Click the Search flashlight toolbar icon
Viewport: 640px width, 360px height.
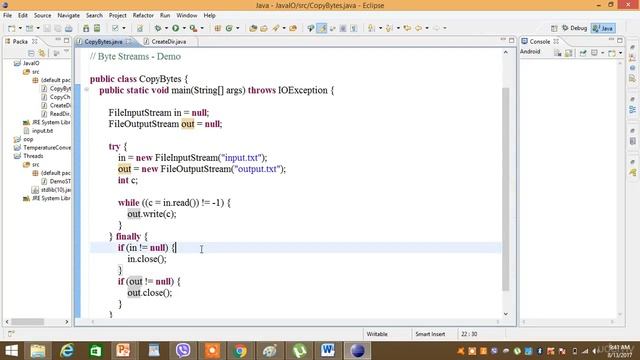click(276, 28)
